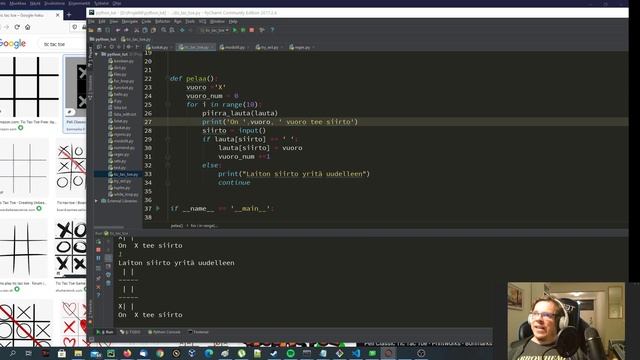Click the browser home button
Image resolution: width=640 pixels, height=360 pixels.
click(x=28, y=27)
